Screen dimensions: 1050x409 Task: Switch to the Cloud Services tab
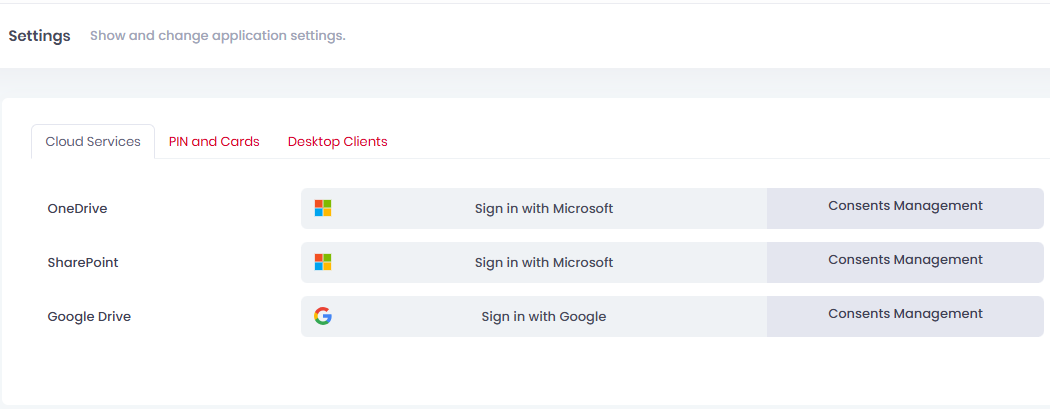coord(93,142)
